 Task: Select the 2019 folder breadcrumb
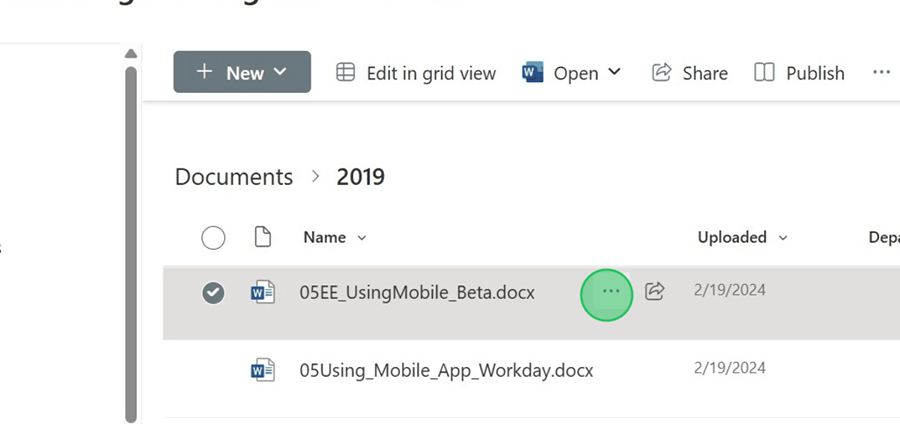[x=360, y=177]
